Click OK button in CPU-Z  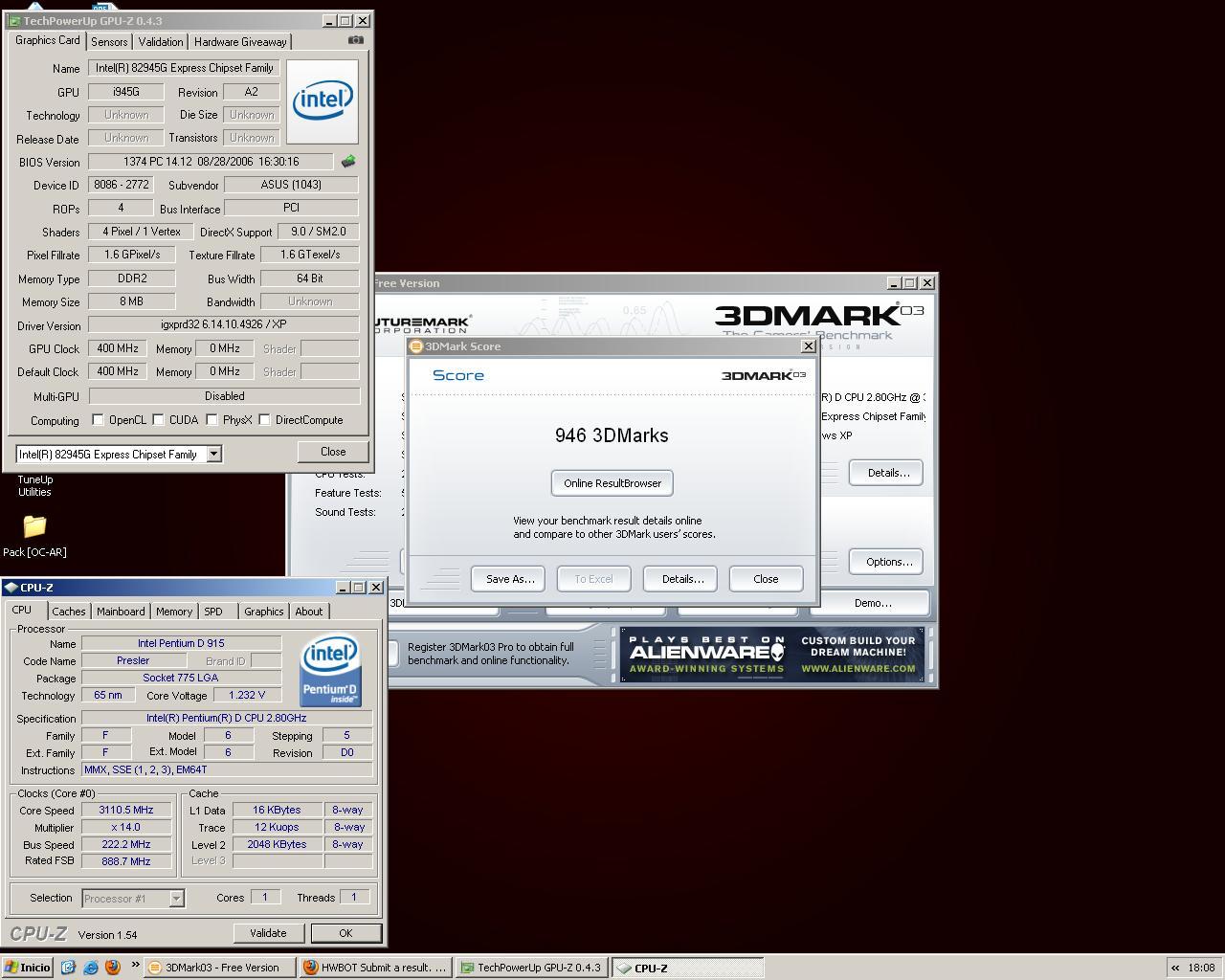click(x=345, y=933)
